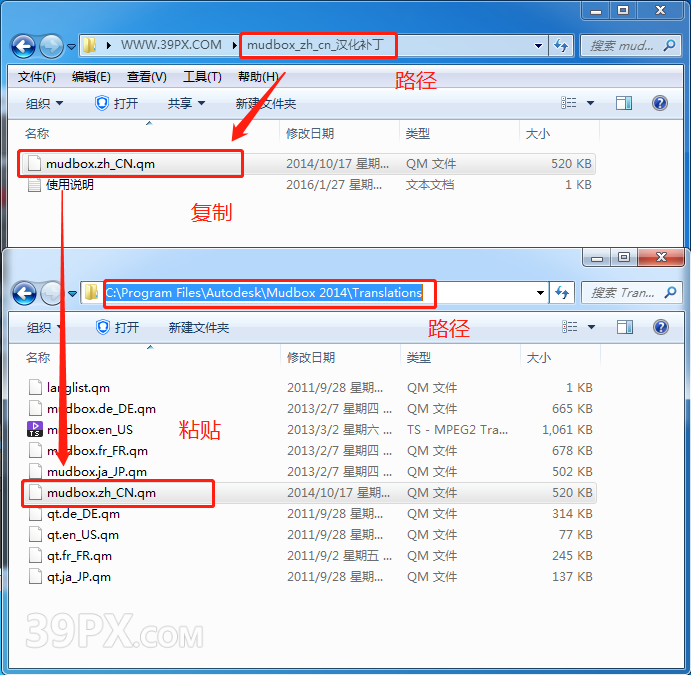Click back arrow in the top Explorer window
The height and width of the screenshot is (675, 691).
[x=23, y=45]
